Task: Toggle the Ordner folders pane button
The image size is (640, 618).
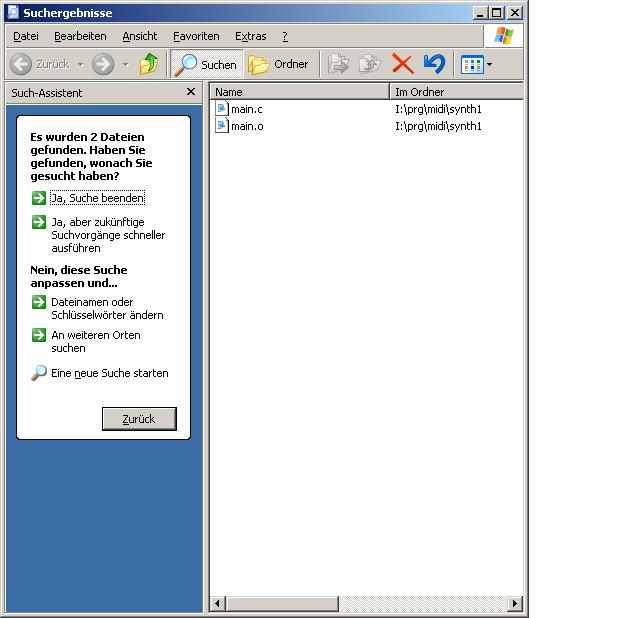Action: 279,64
